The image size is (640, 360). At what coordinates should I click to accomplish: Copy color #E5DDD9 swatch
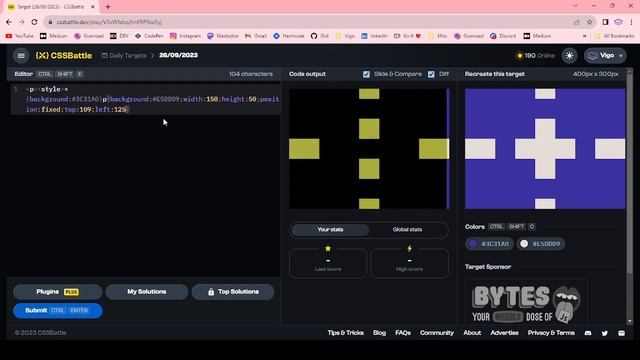point(540,244)
